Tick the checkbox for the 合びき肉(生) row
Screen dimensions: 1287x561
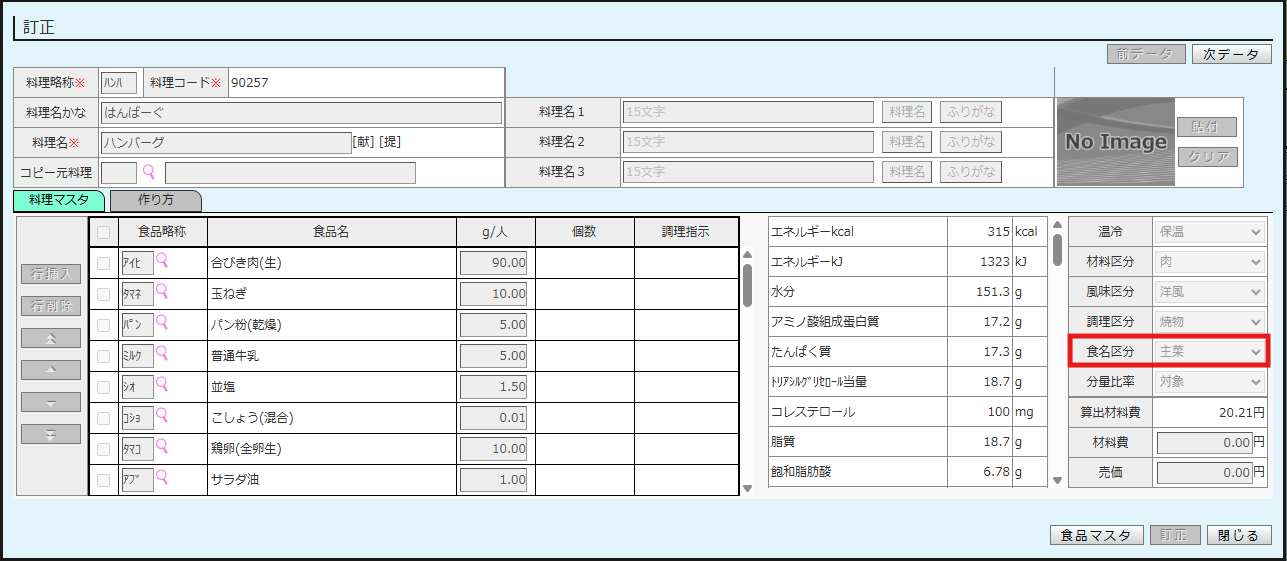[104, 263]
